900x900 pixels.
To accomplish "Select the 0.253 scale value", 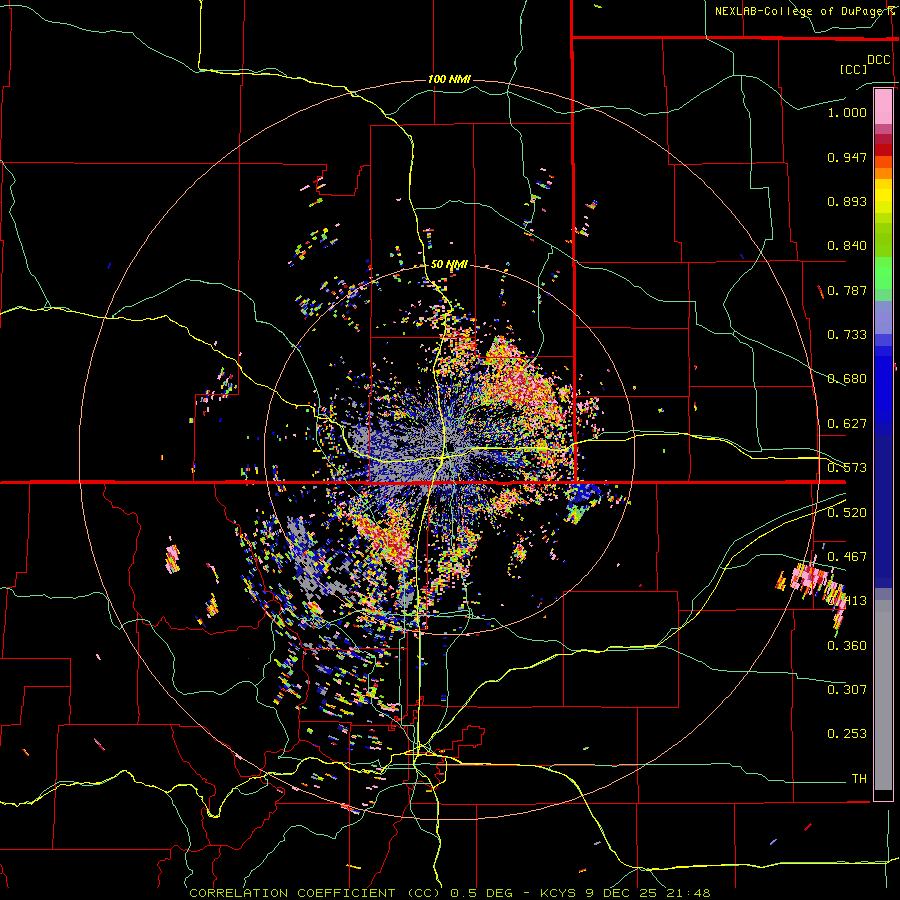I will pos(847,734).
